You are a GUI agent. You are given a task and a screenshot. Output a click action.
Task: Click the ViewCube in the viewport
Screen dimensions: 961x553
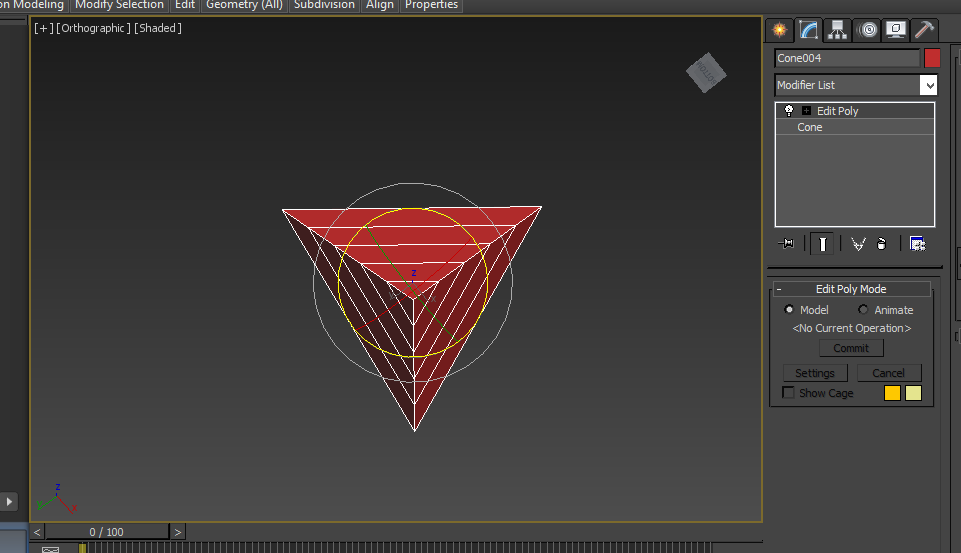coord(706,72)
